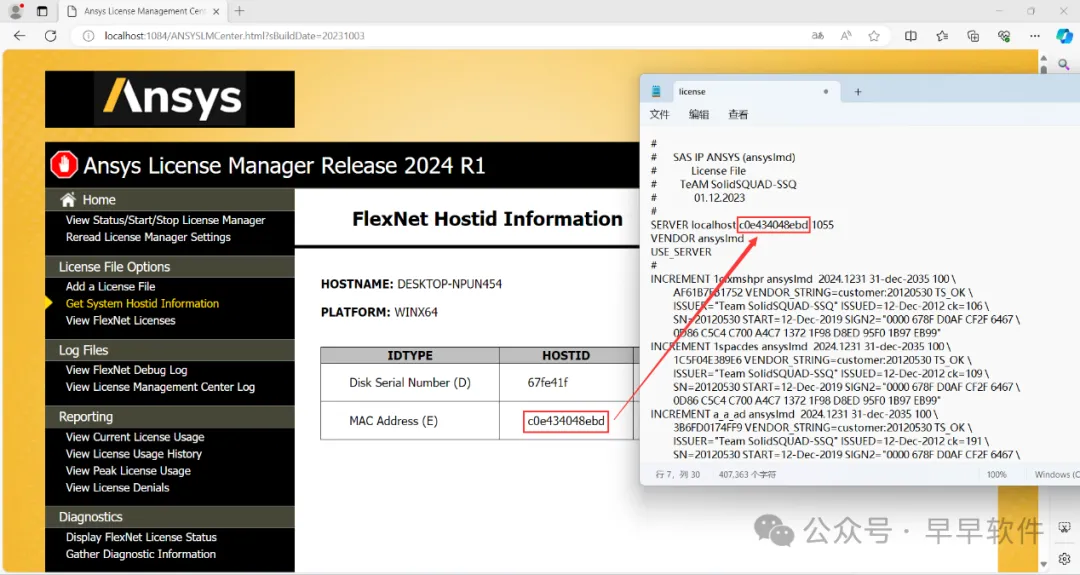Click the unsaved dot on license tab
The height and width of the screenshot is (575, 1080).
[x=826, y=92]
